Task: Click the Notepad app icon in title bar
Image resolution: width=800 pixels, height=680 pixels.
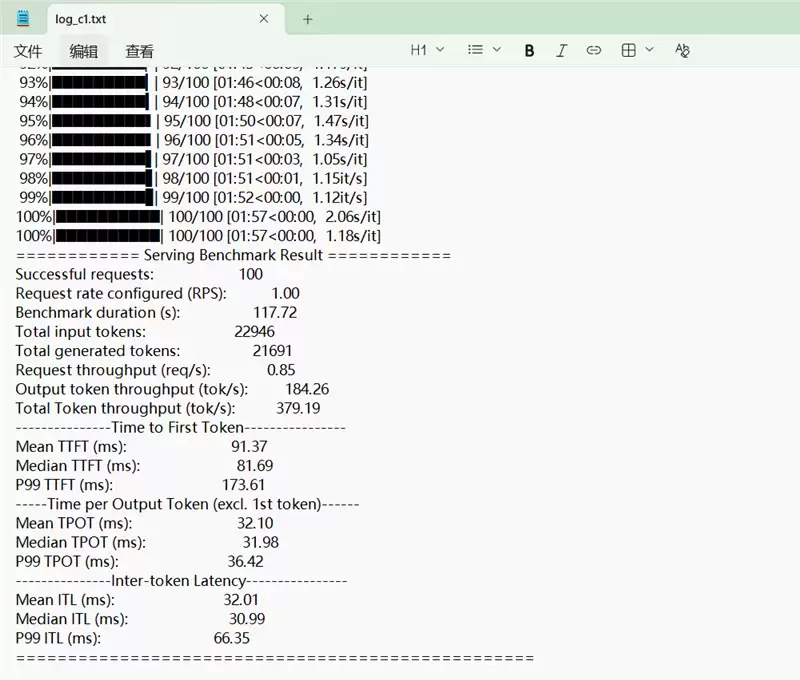Action: 23,18
